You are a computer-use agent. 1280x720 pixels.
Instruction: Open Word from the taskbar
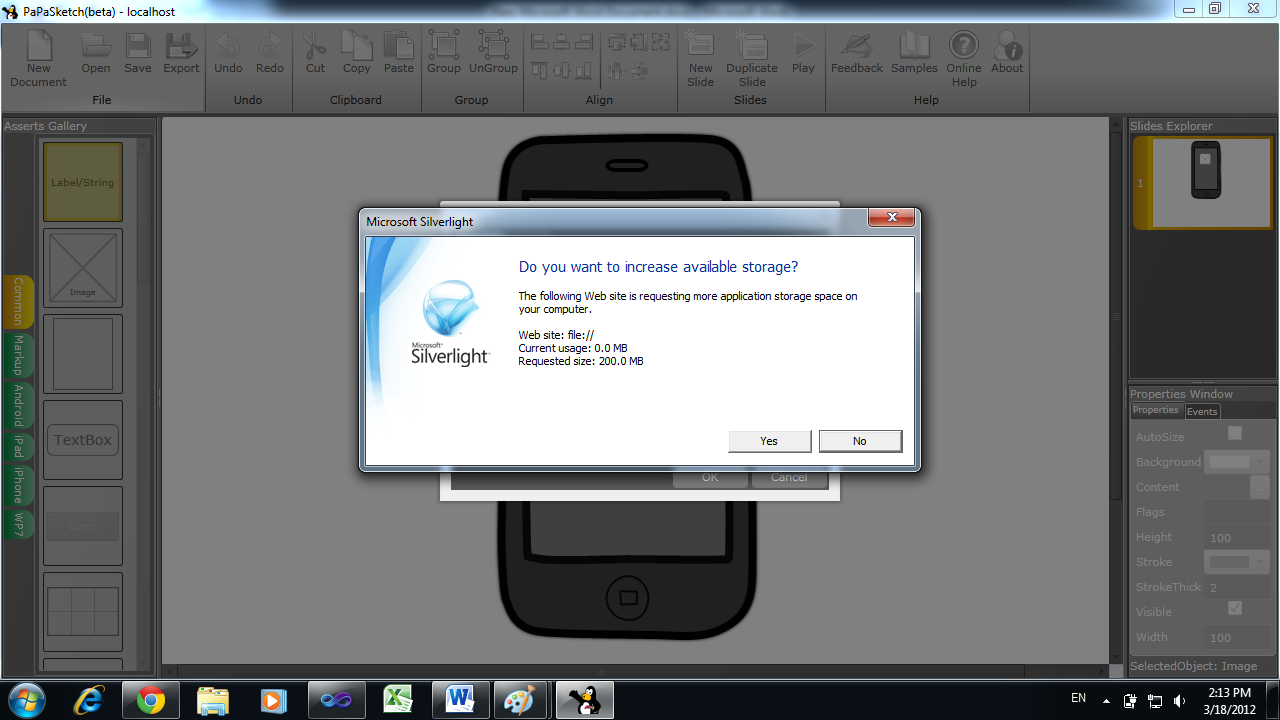(x=461, y=700)
